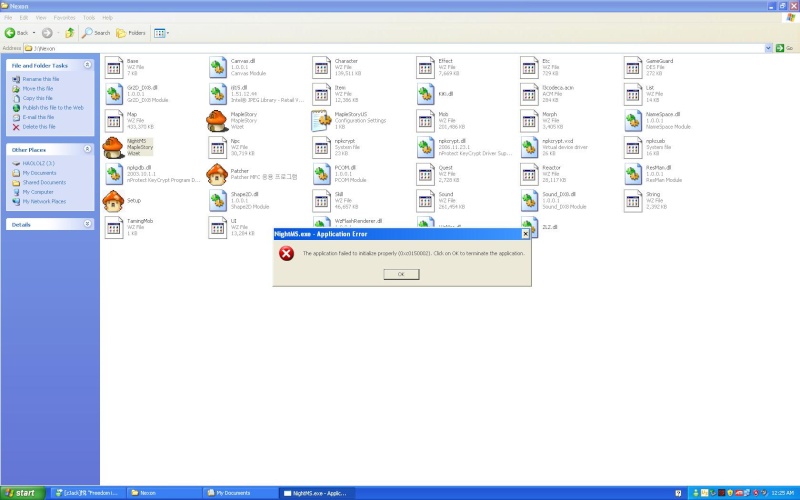Select the npkcrypt.vxd virtual device driver icon
Image resolution: width=800 pixels, height=500 pixels.
(x=529, y=147)
